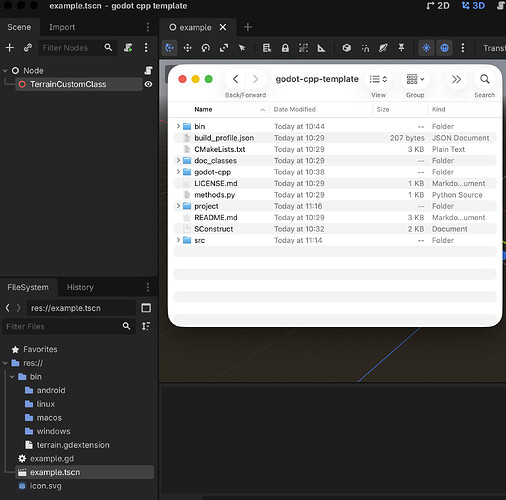Click the instantiate child scene link icon
This screenshot has width=506, height=500.
(x=28, y=48)
